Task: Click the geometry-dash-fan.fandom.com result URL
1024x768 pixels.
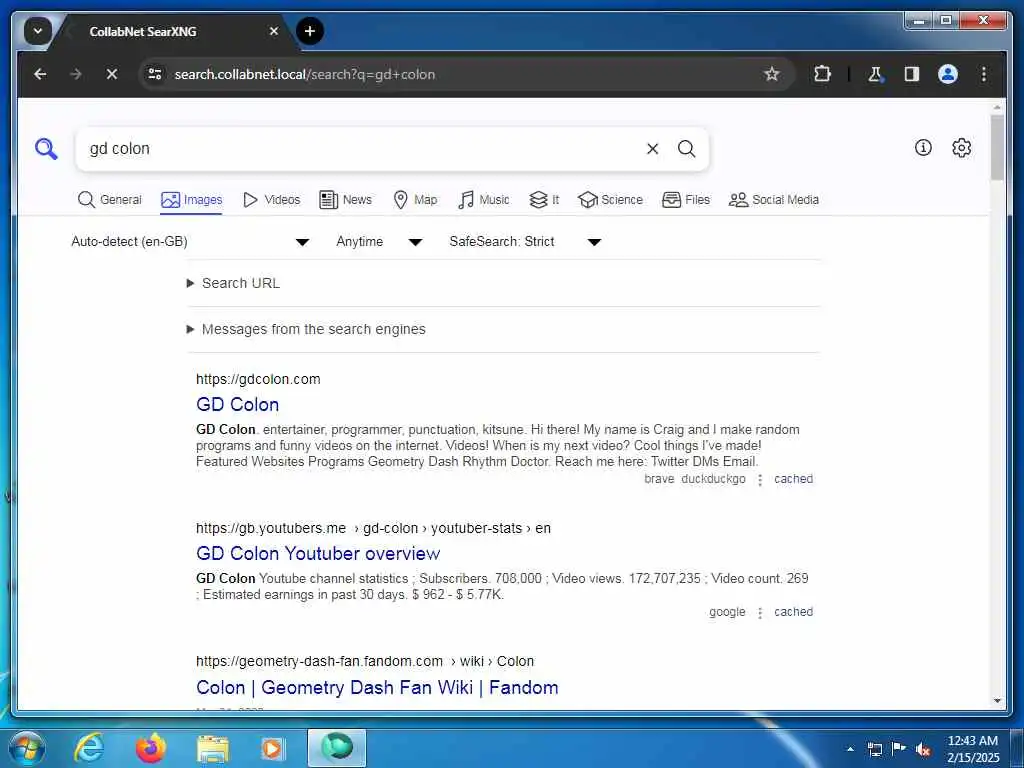Action: click(x=365, y=662)
